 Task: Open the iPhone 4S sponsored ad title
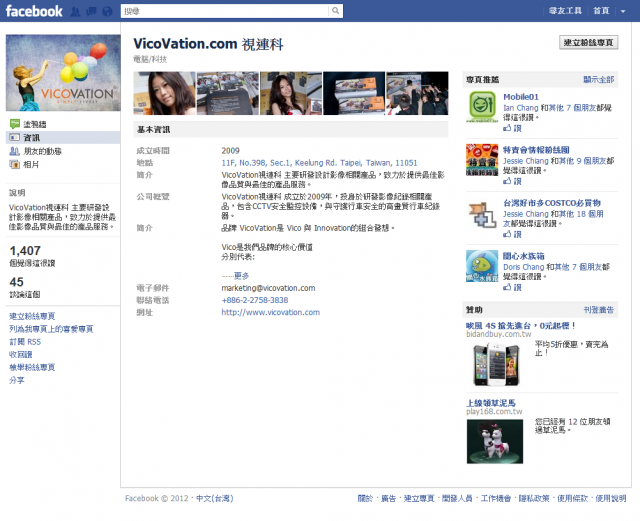click(520, 326)
